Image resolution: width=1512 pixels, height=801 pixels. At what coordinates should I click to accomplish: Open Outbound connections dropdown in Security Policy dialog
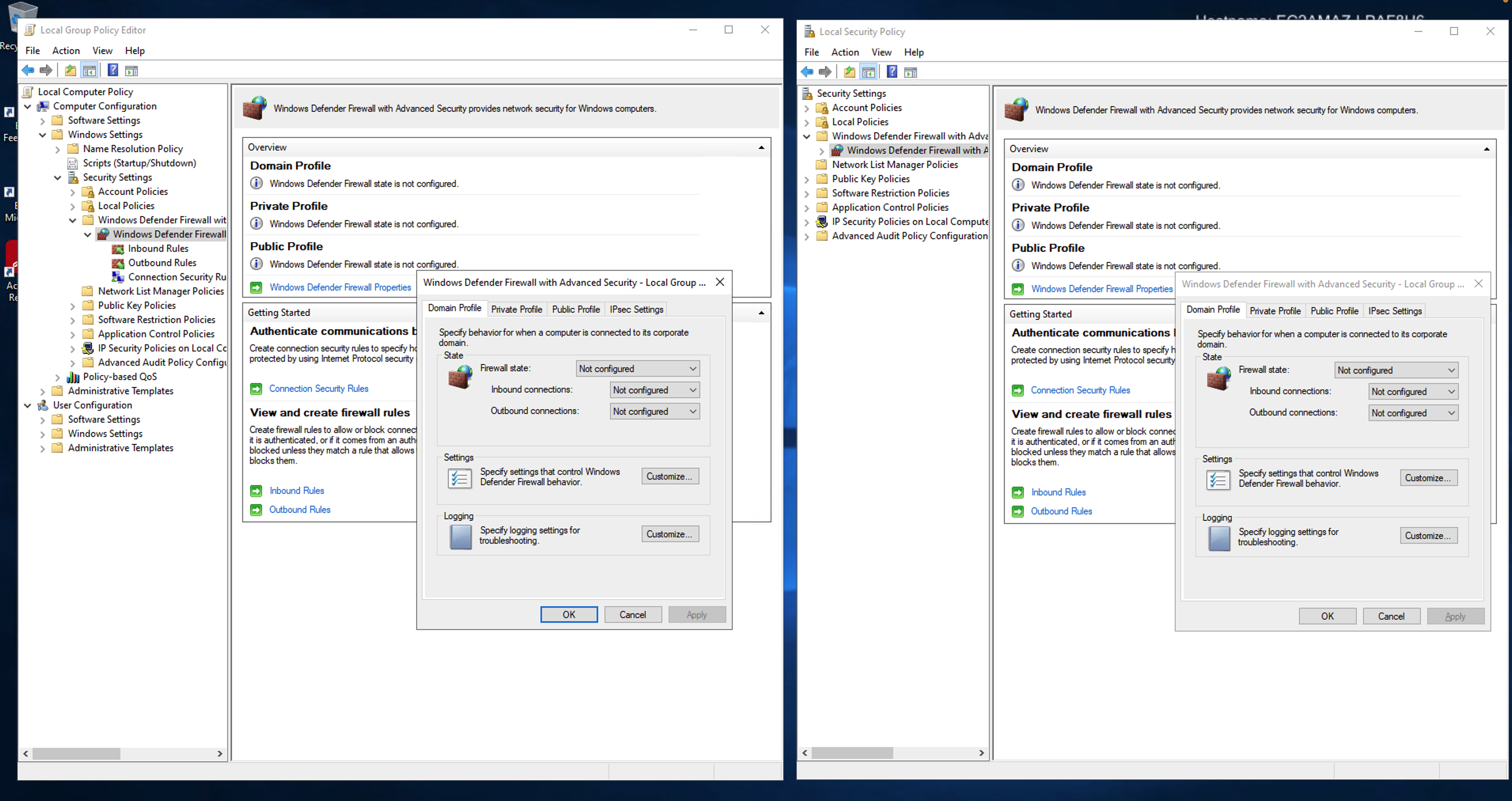(1413, 413)
